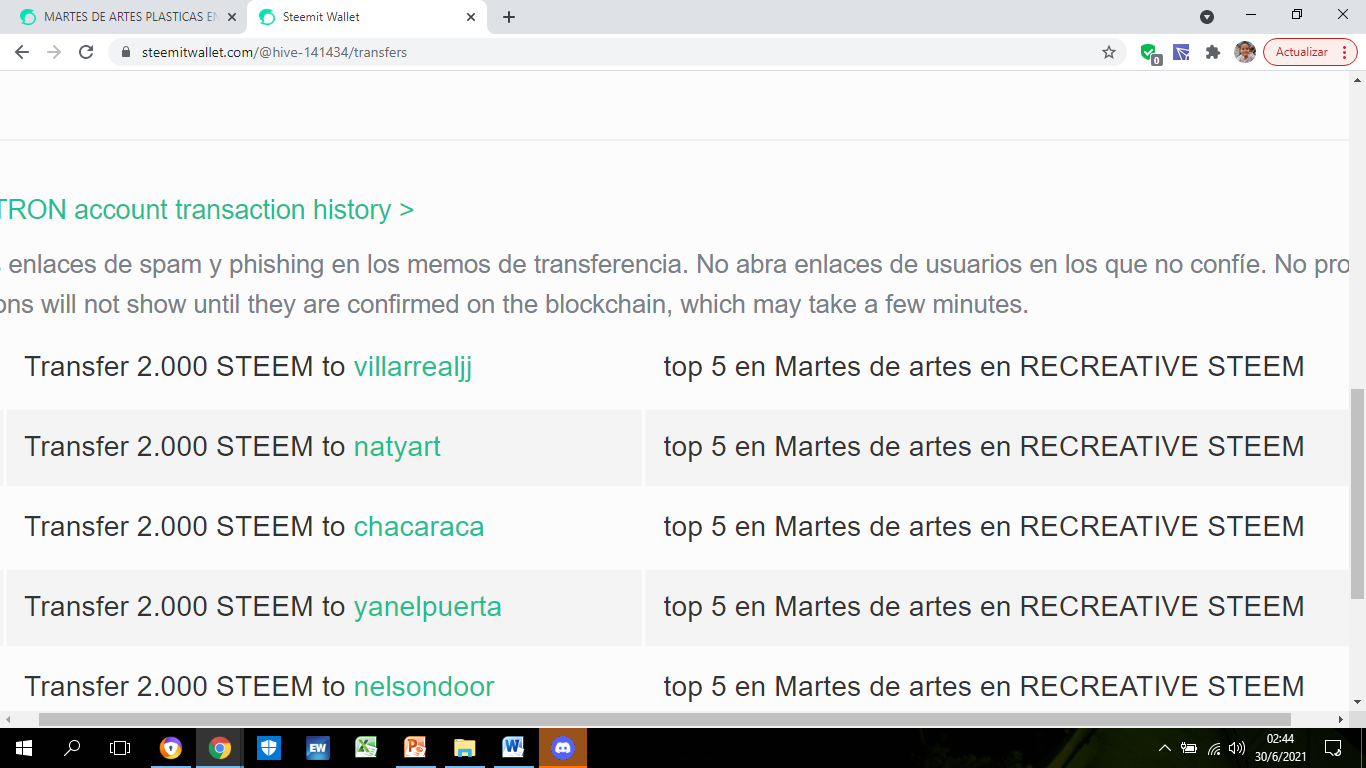The height and width of the screenshot is (768, 1366).
Task: Open the taskbar clock showing 02:44
Action: coord(1280,748)
